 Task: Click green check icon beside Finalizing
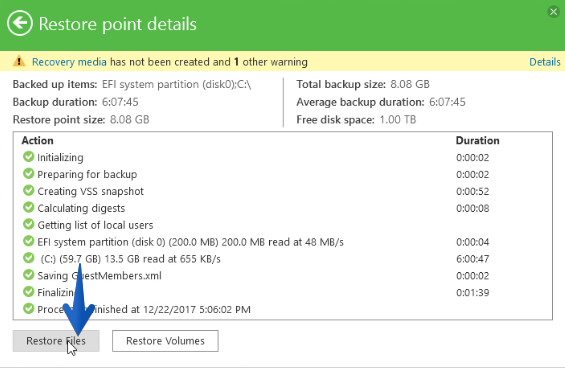click(x=28, y=292)
